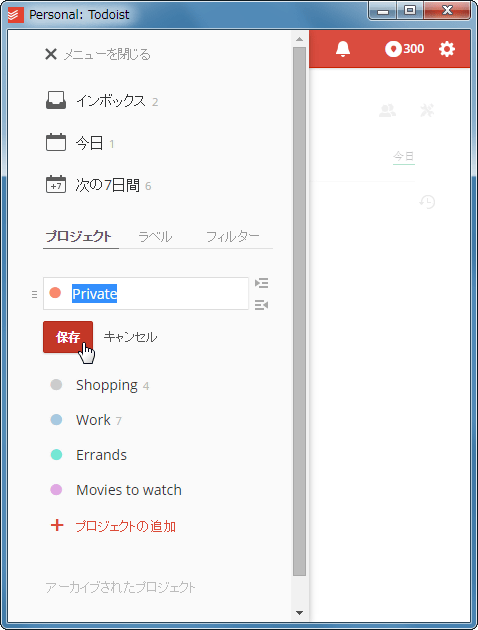Click the red plus icon to add a project

point(57,525)
